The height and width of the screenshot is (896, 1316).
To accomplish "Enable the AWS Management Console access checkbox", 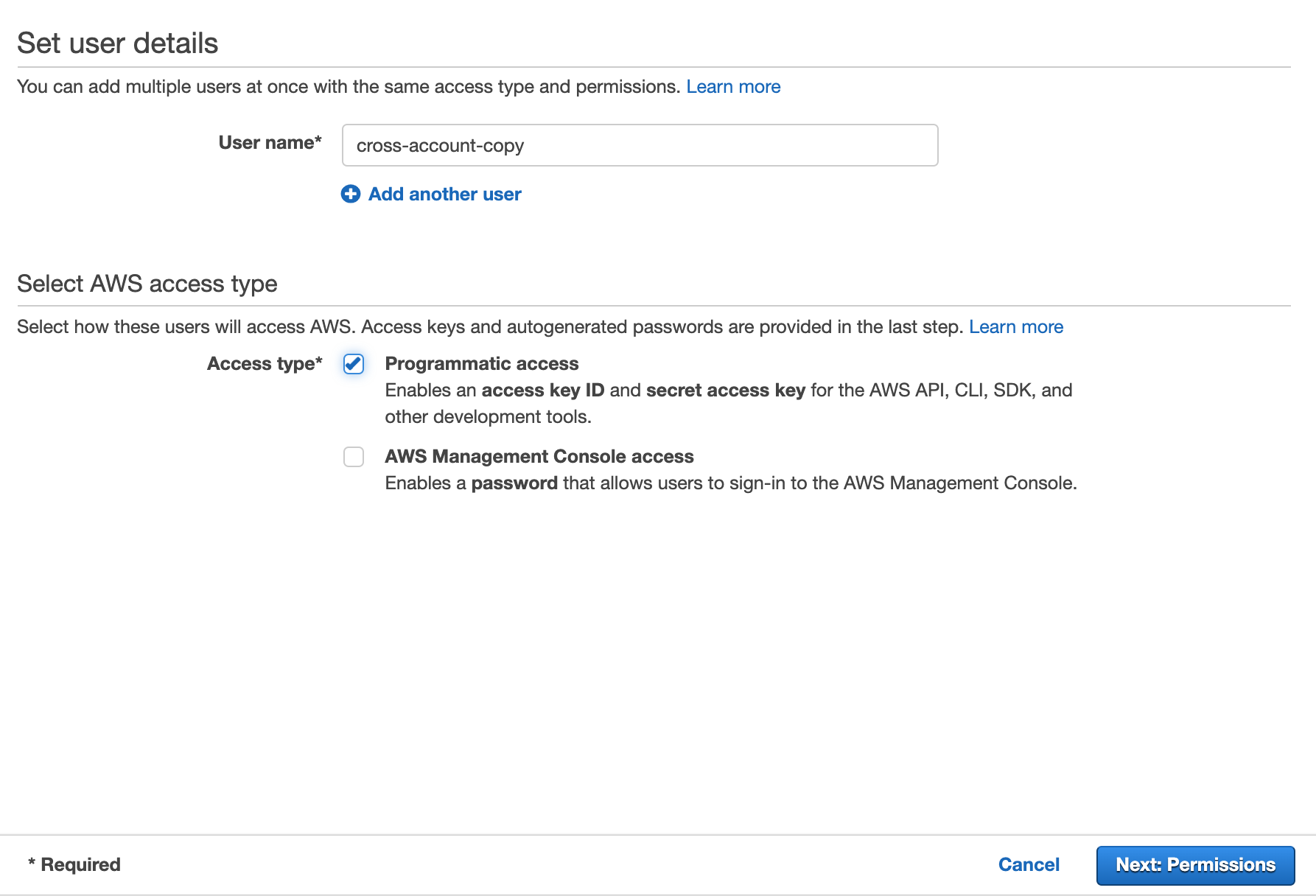I will tap(354, 457).
